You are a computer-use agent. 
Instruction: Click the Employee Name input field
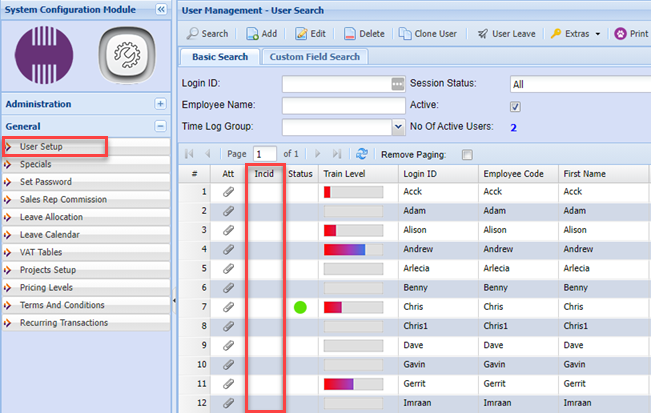(342, 106)
